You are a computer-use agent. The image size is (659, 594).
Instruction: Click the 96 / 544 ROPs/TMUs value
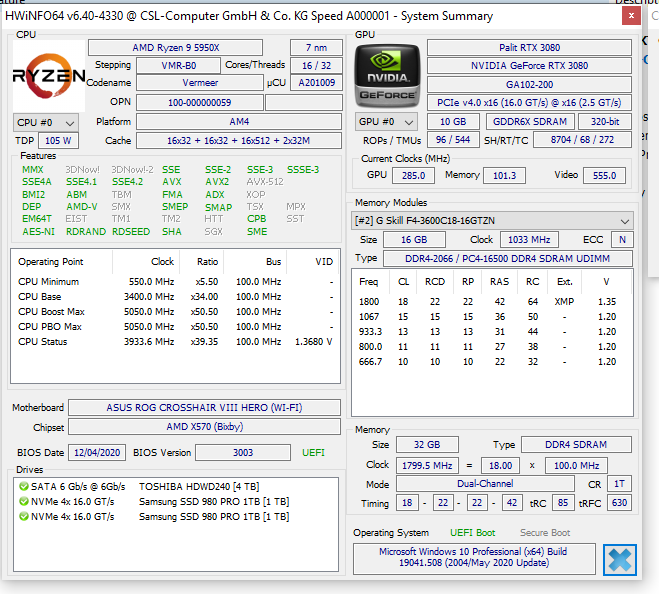[x=453, y=140]
